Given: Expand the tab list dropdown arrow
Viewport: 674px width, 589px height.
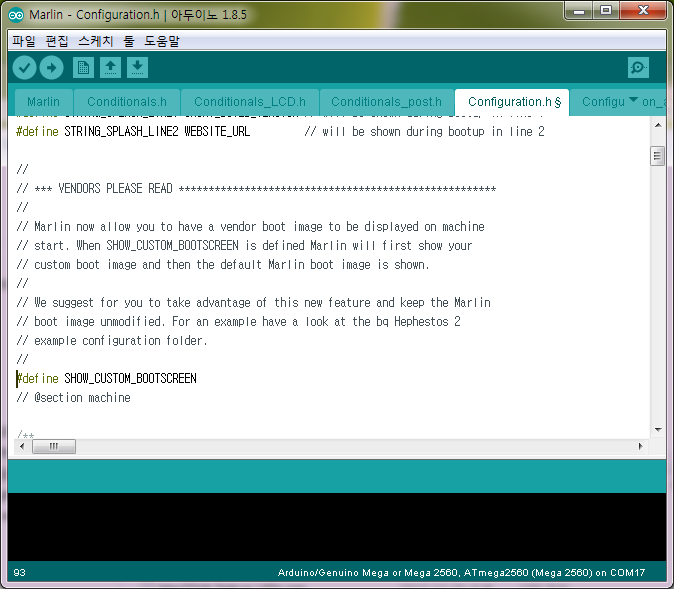Looking at the screenshot, I should [633, 100].
